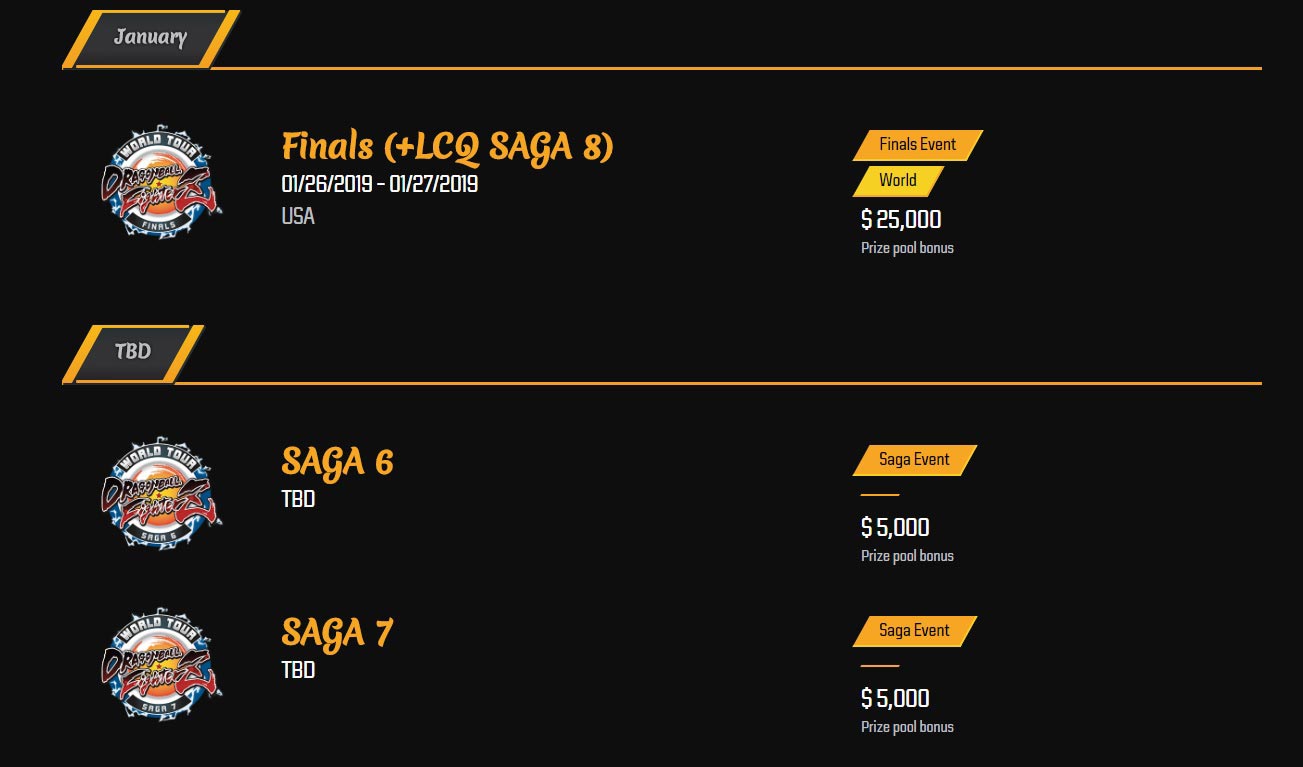Click Prize pool bonus label under $25,000
Image resolution: width=1303 pixels, height=767 pixels.
(x=907, y=248)
